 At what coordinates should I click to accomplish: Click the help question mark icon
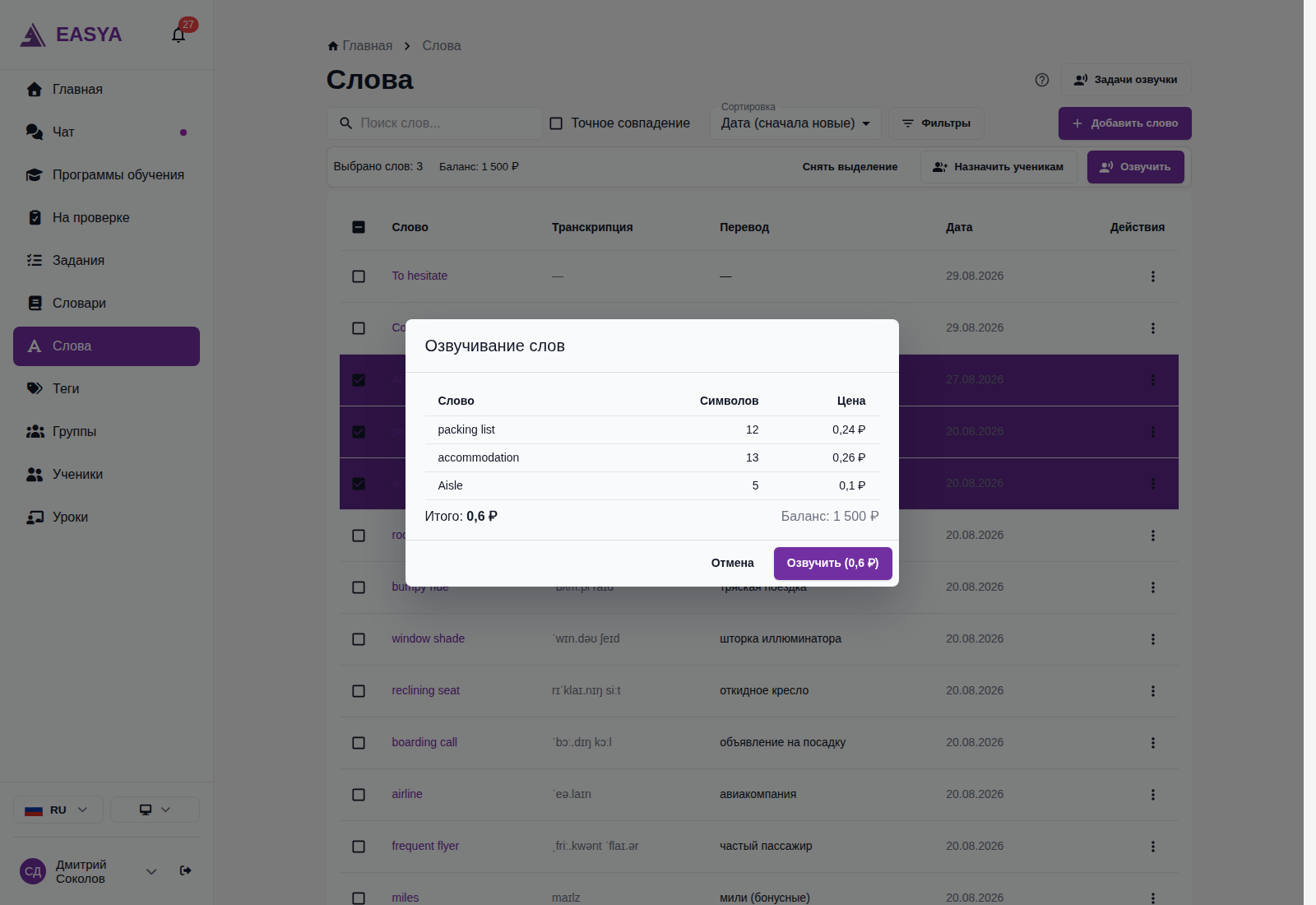point(1042,80)
